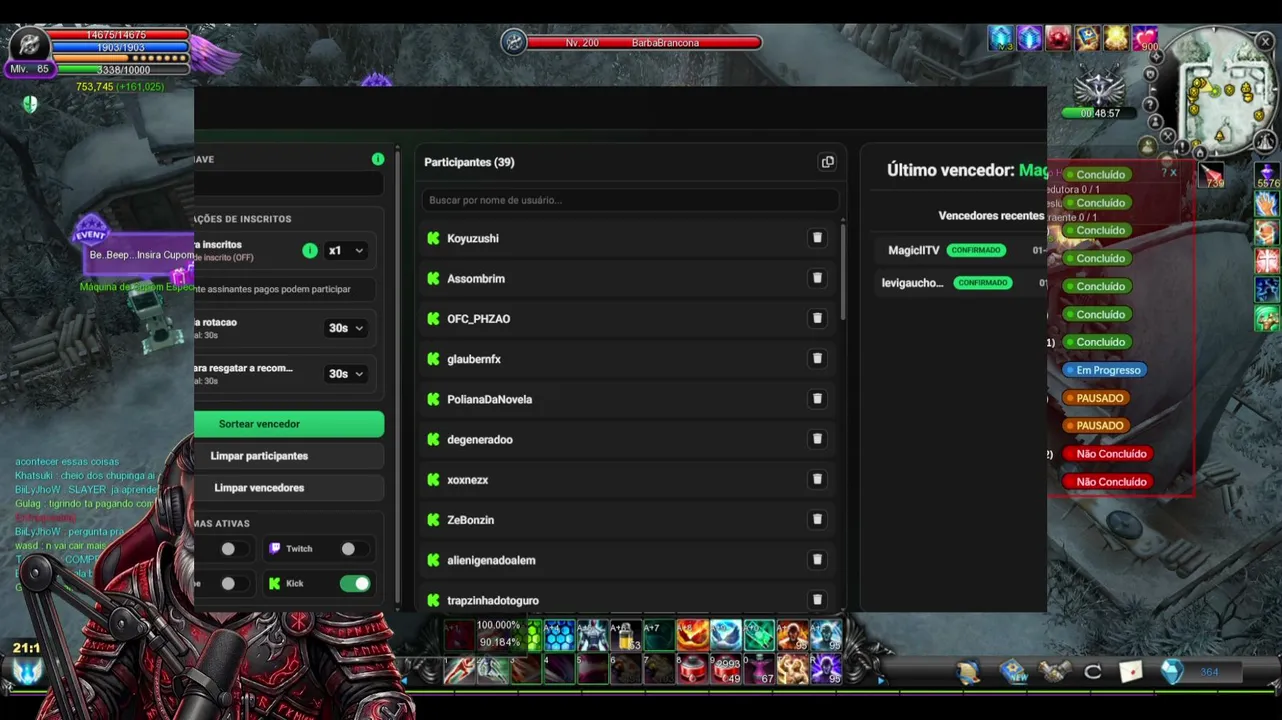This screenshot has width=1282, height=720.
Task: Use the red potion in hotbar slot 8
Action: (x=692, y=669)
